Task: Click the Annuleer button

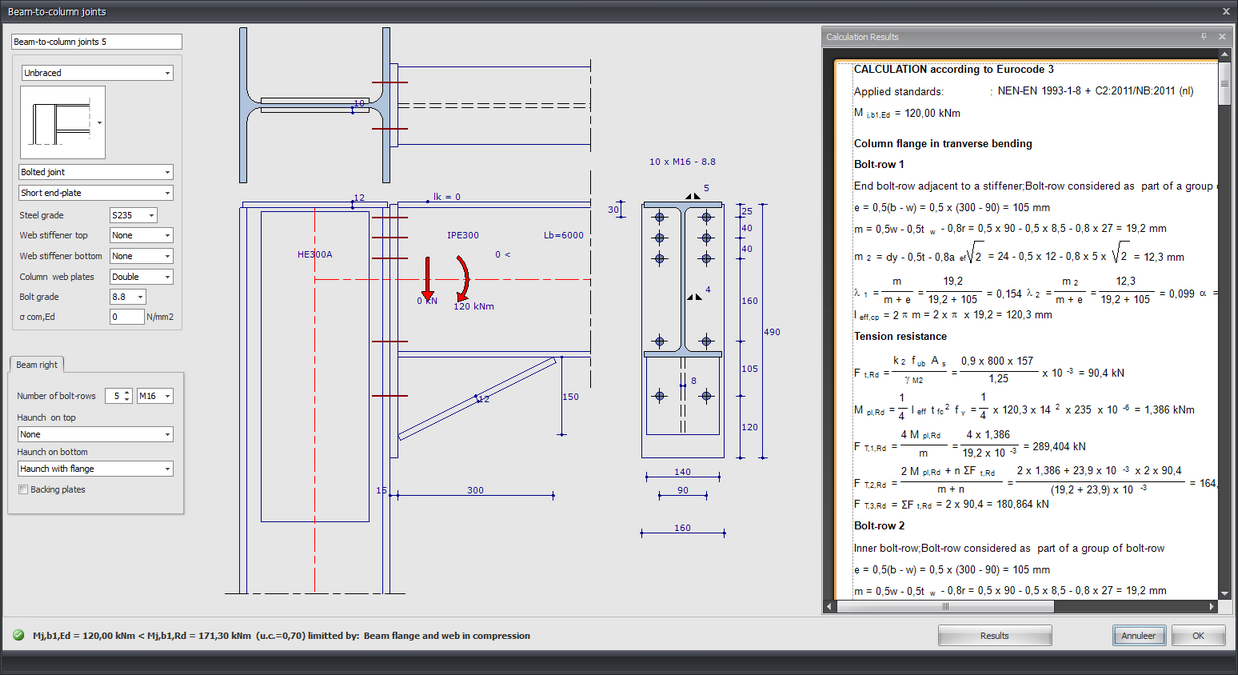Action: point(1139,635)
